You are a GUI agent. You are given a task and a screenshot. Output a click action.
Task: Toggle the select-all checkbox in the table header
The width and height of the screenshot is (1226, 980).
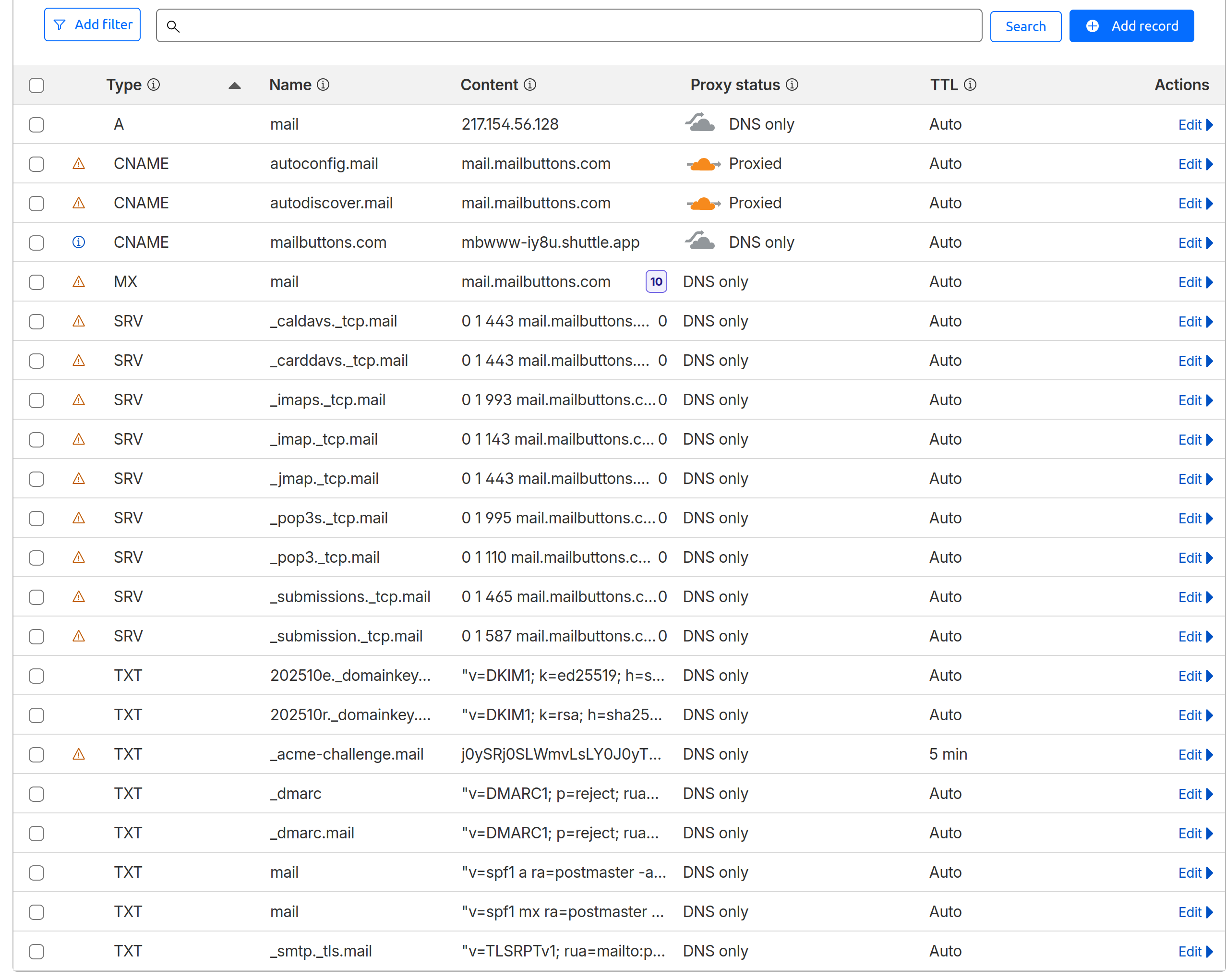click(x=36, y=85)
